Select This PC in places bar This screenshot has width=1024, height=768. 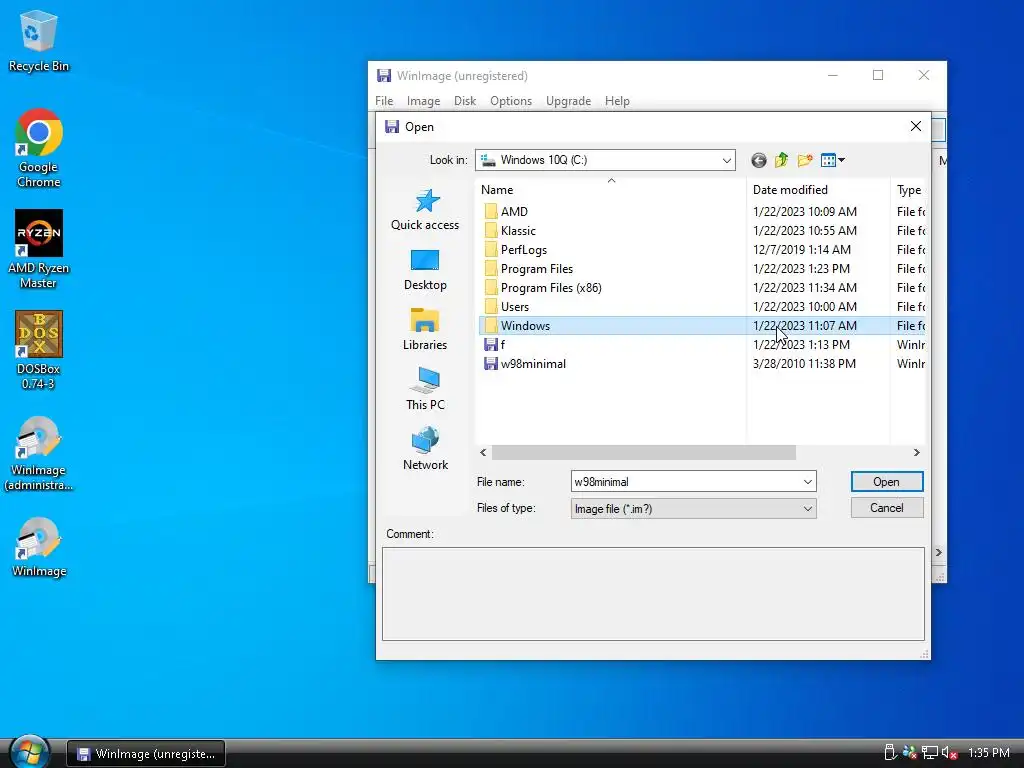click(425, 390)
